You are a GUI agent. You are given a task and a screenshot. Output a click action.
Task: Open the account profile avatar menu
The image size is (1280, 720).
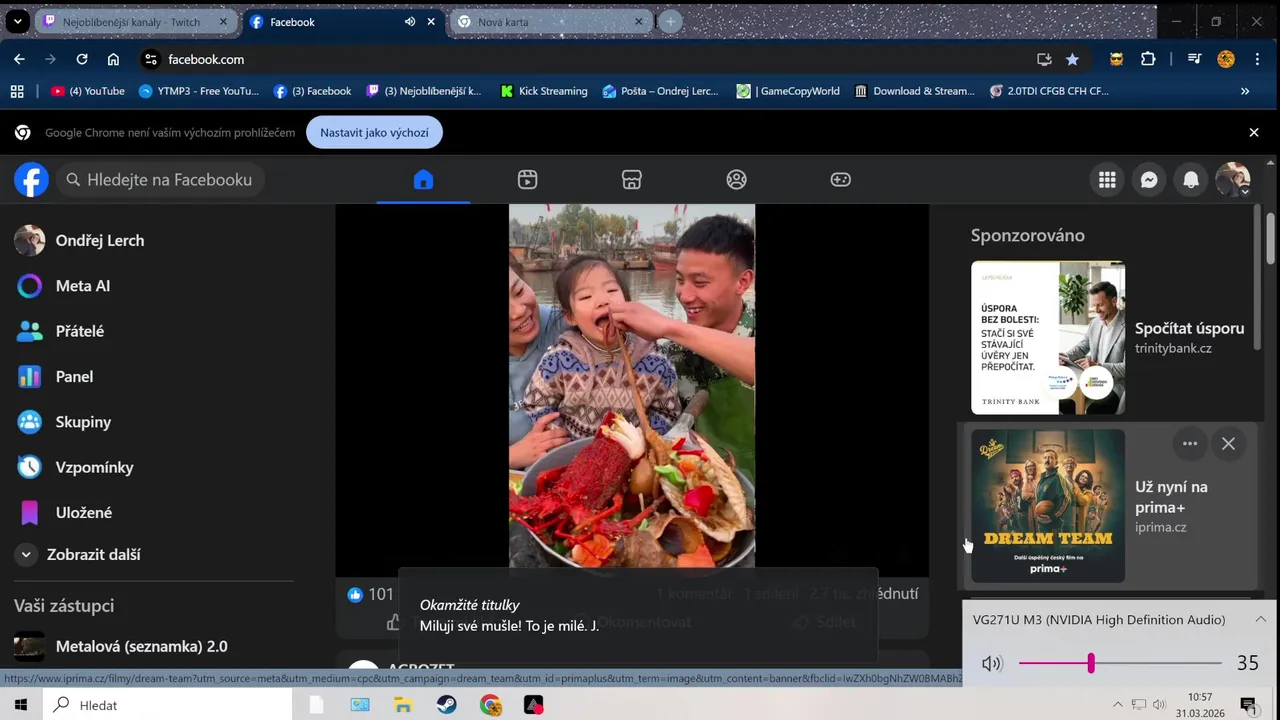pos(1233,180)
